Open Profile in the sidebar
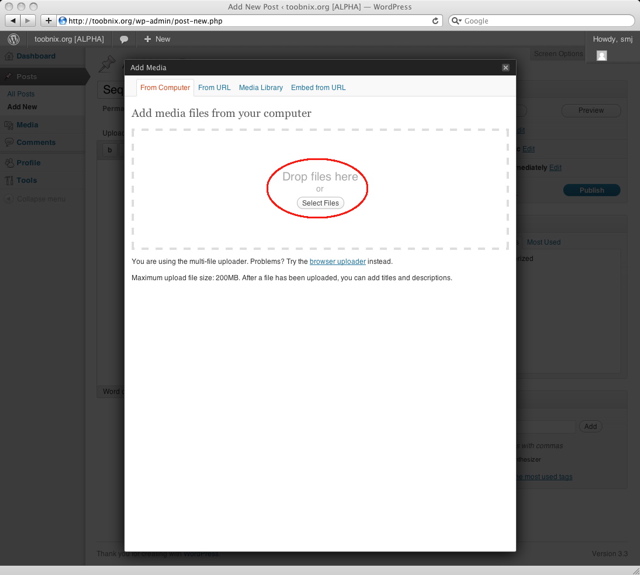This screenshot has width=640, height=575. click(x=29, y=162)
